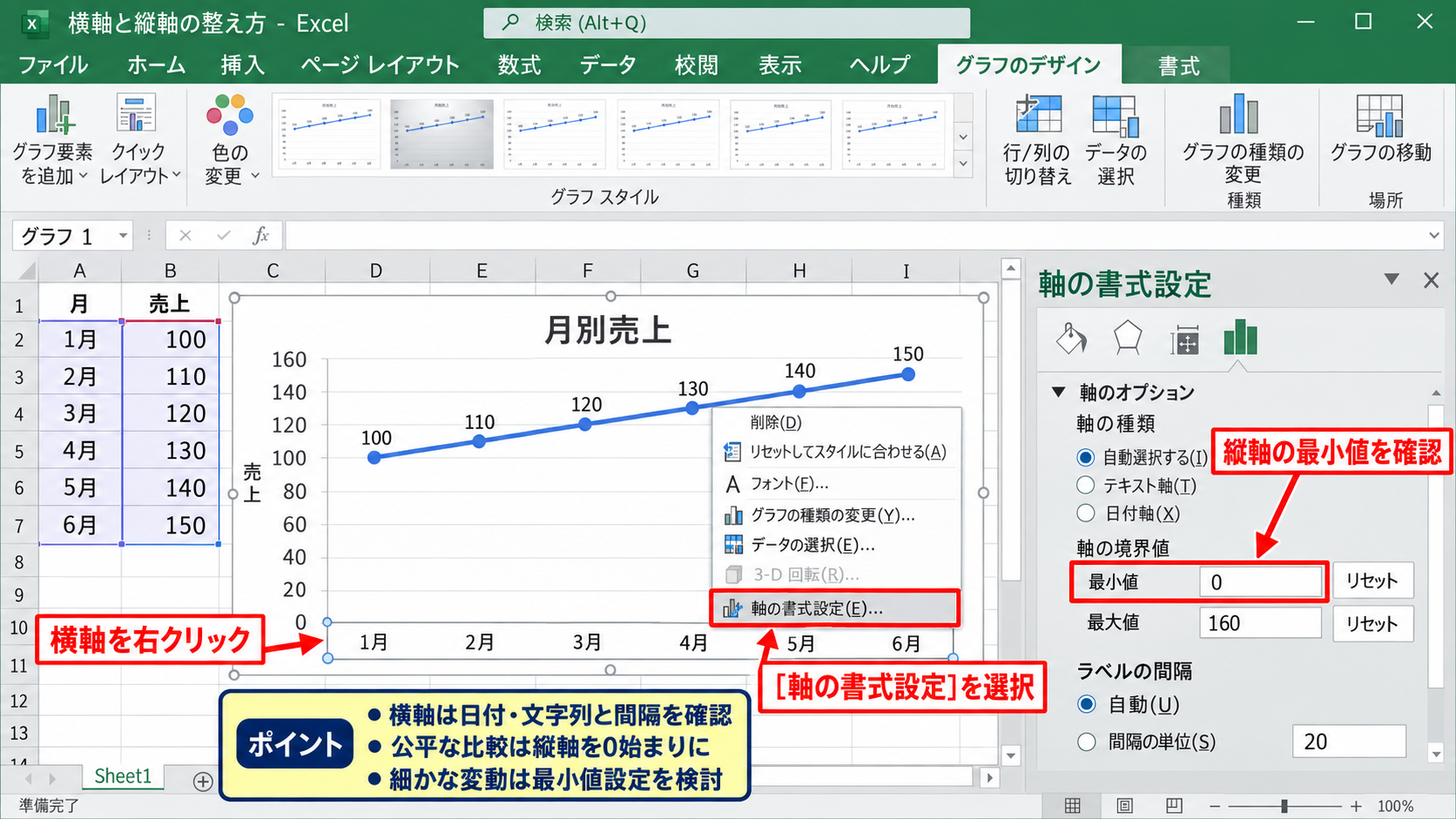Choose フォント(F)... in the context menu
The image size is (1456, 819).
pos(837,483)
